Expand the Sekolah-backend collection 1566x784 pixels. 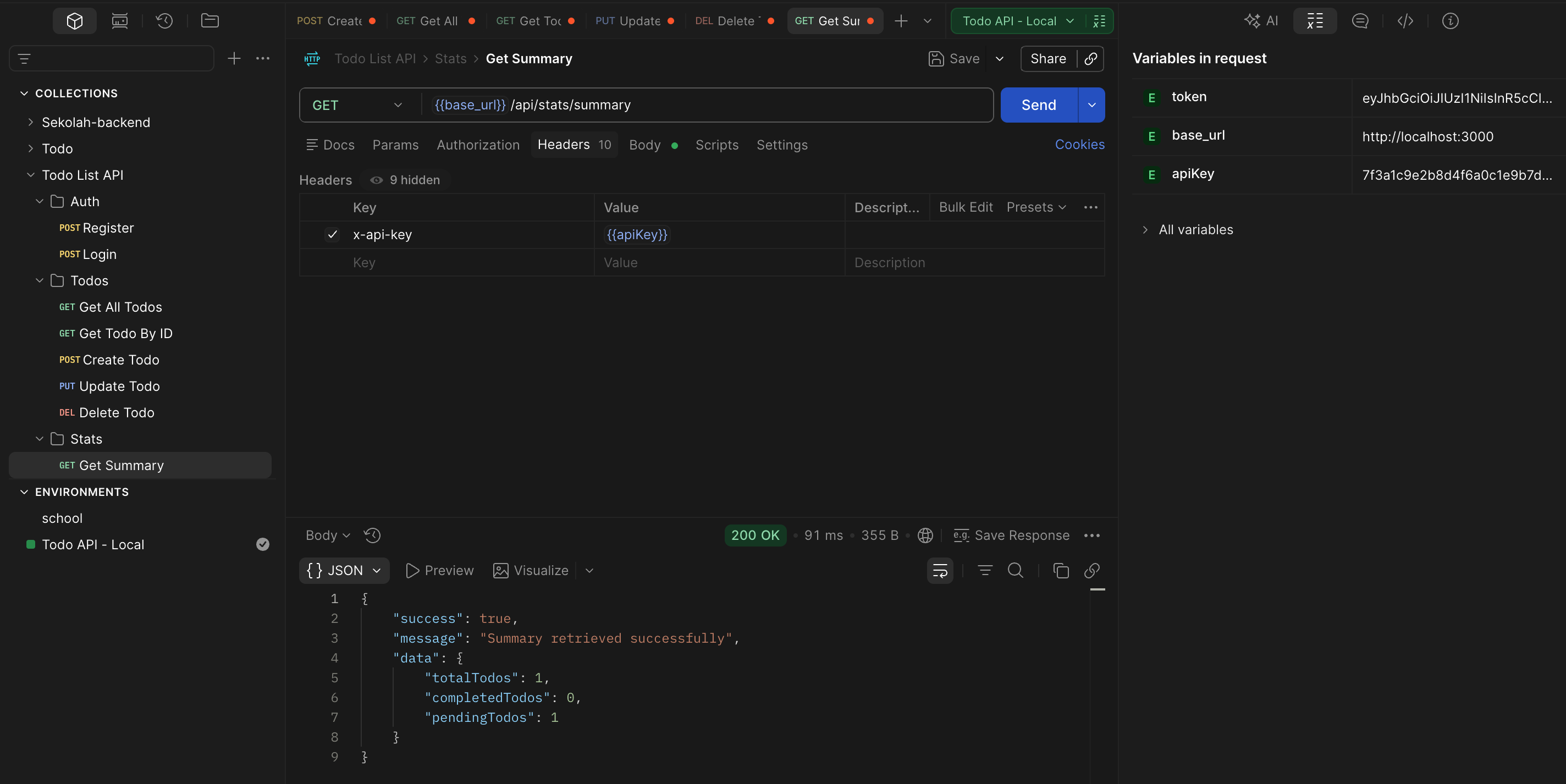[30, 122]
